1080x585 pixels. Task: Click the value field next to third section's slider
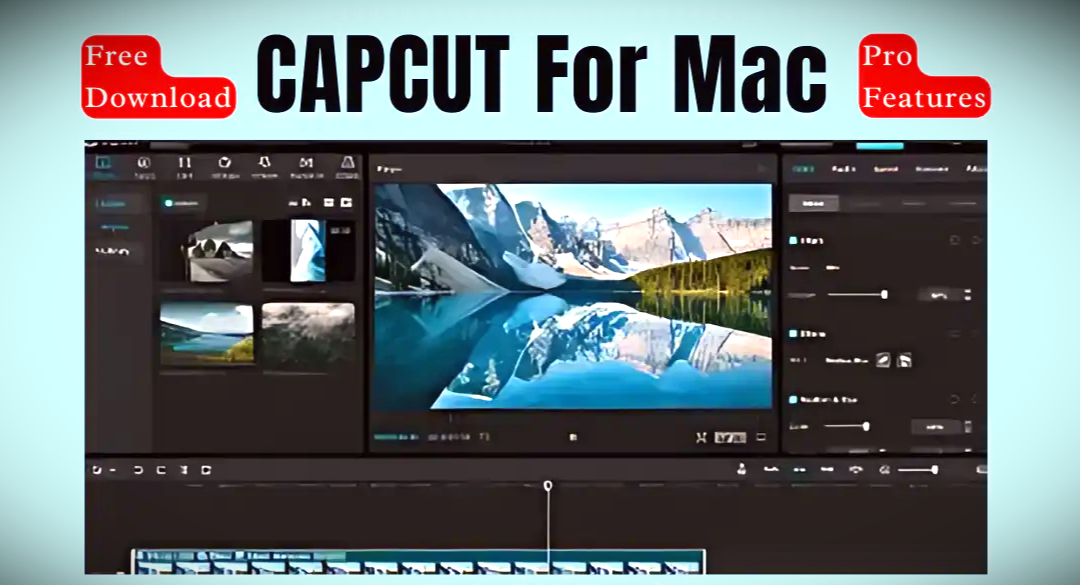coord(935,427)
